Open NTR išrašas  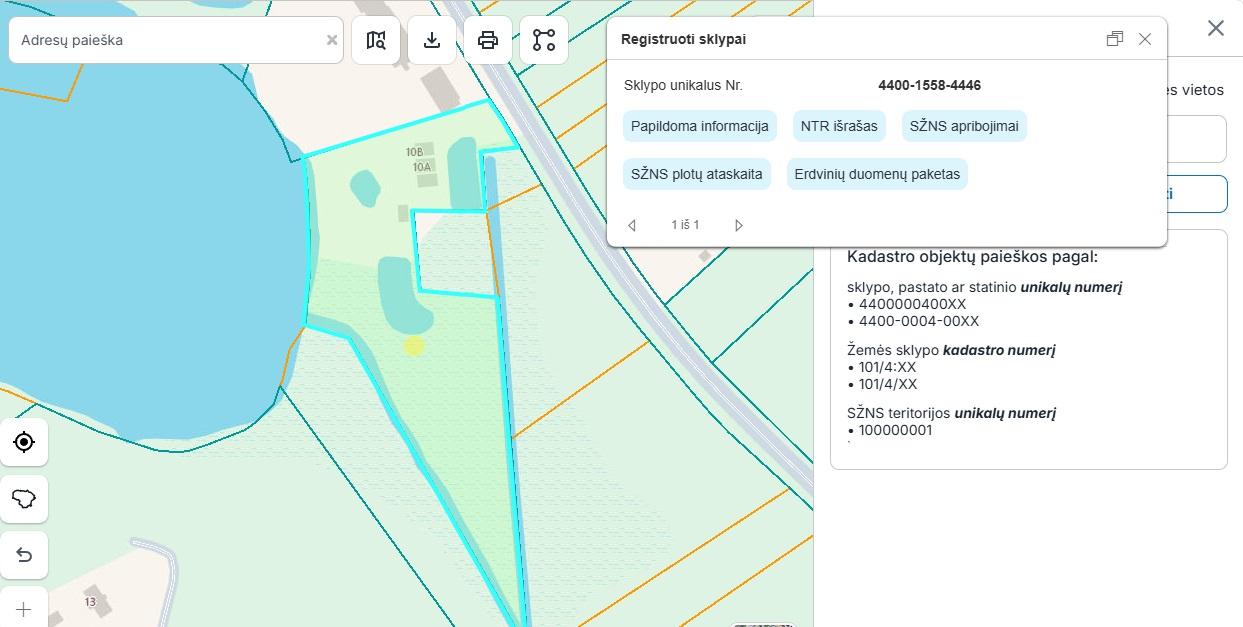pos(839,126)
